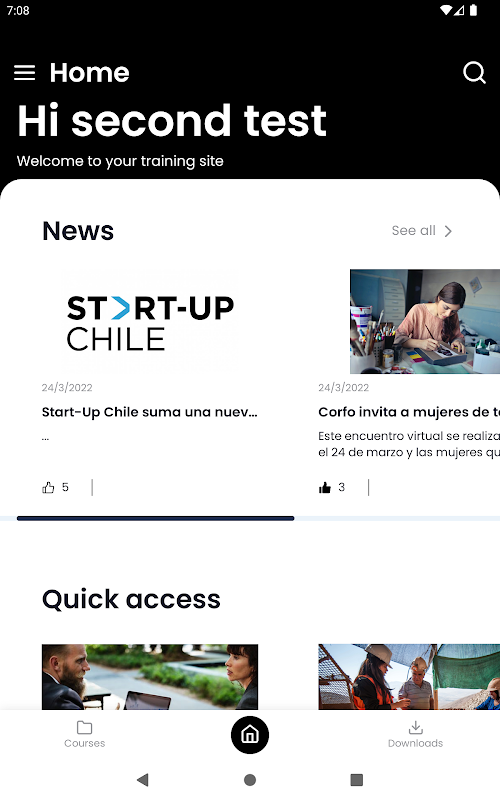This screenshot has width=500, height=800.
Task: Tap the search magnifier icon
Action: click(x=474, y=72)
